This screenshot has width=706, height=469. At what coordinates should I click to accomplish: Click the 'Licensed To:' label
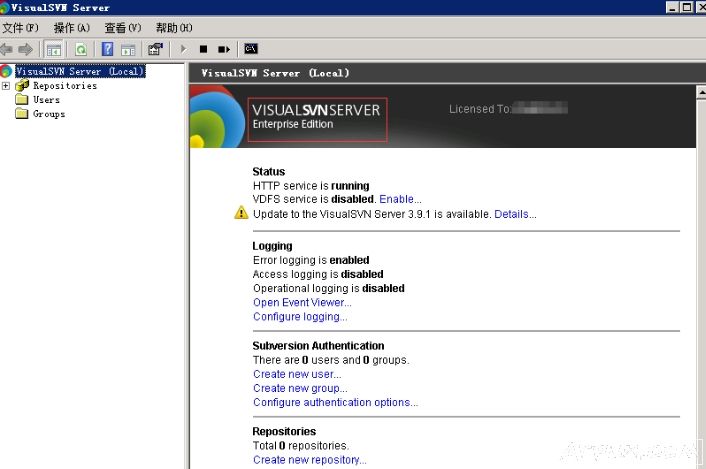point(480,109)
